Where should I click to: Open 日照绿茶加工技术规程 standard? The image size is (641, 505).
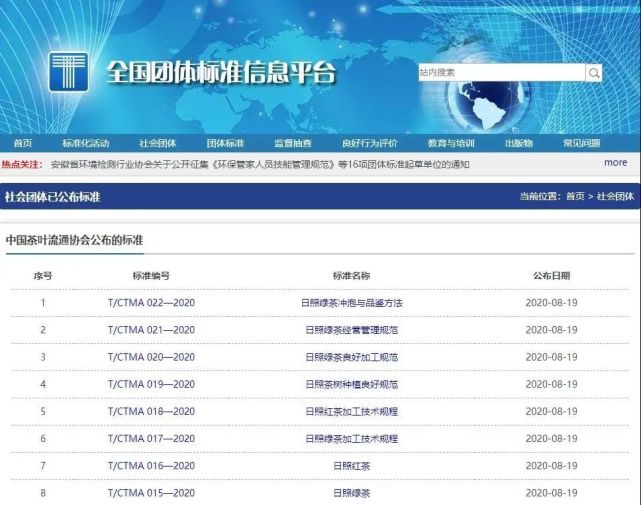pos(352,439)
